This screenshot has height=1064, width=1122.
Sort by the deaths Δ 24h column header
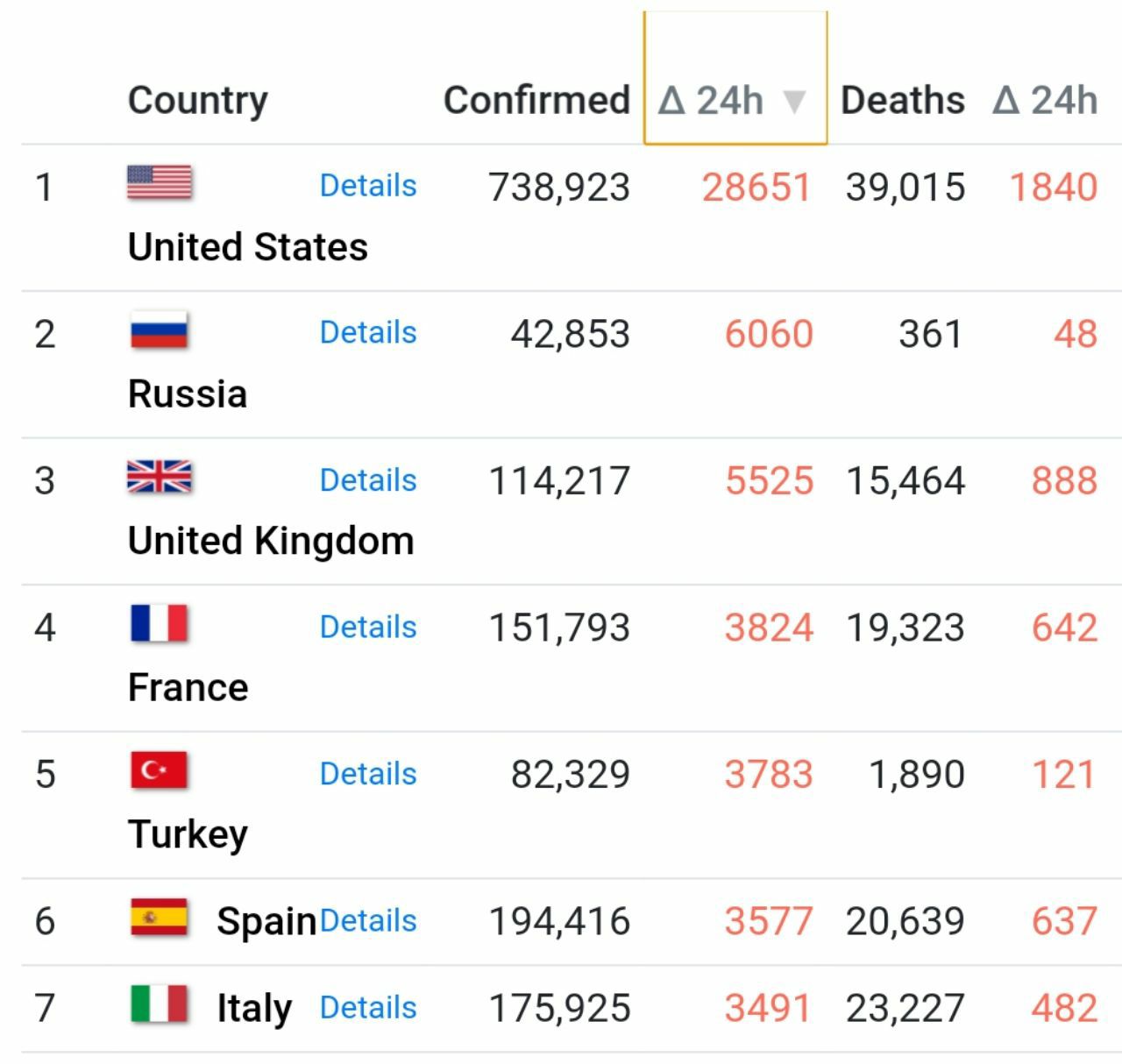1045,100
